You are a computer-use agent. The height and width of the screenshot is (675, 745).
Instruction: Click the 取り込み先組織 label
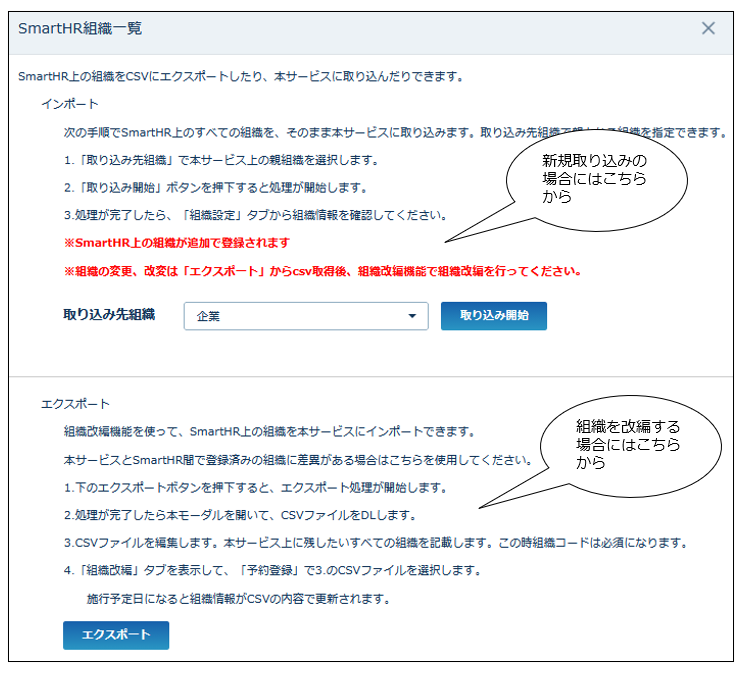(109, 314)
